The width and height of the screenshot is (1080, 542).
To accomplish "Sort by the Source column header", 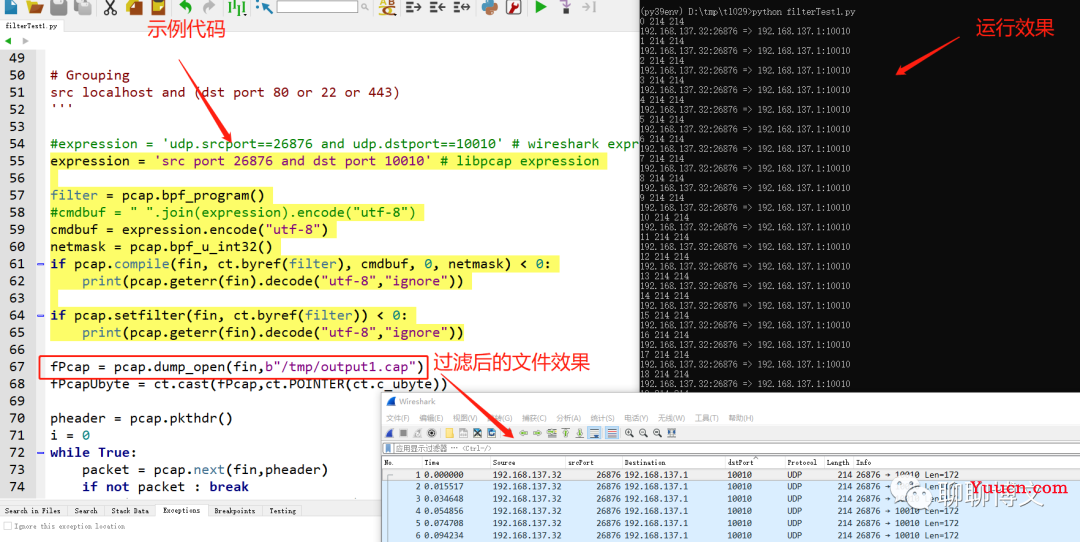I will pos(528,463).
